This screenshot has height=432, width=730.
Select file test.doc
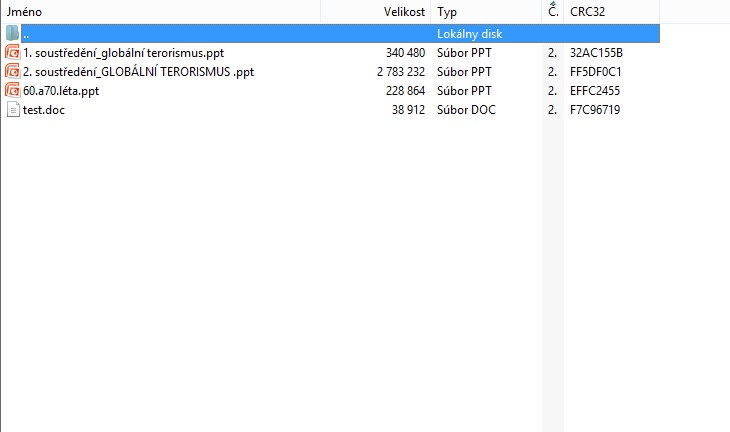44,110
